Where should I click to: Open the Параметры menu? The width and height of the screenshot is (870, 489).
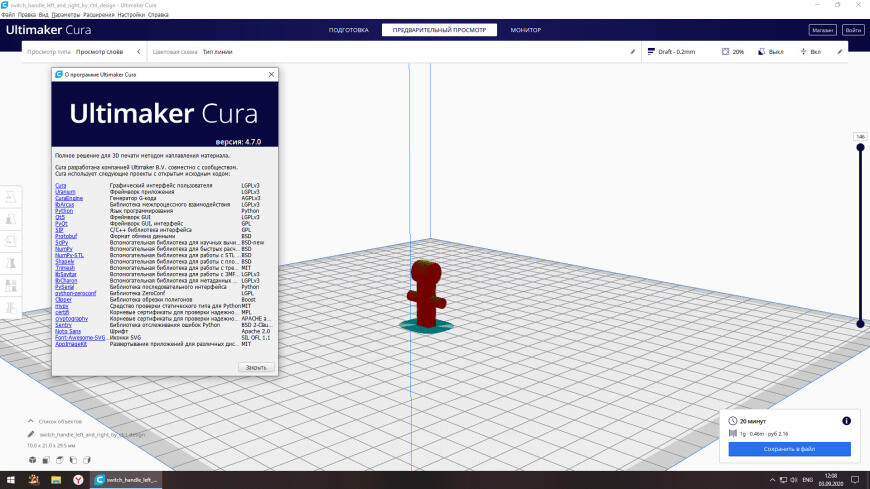[65, 15]
